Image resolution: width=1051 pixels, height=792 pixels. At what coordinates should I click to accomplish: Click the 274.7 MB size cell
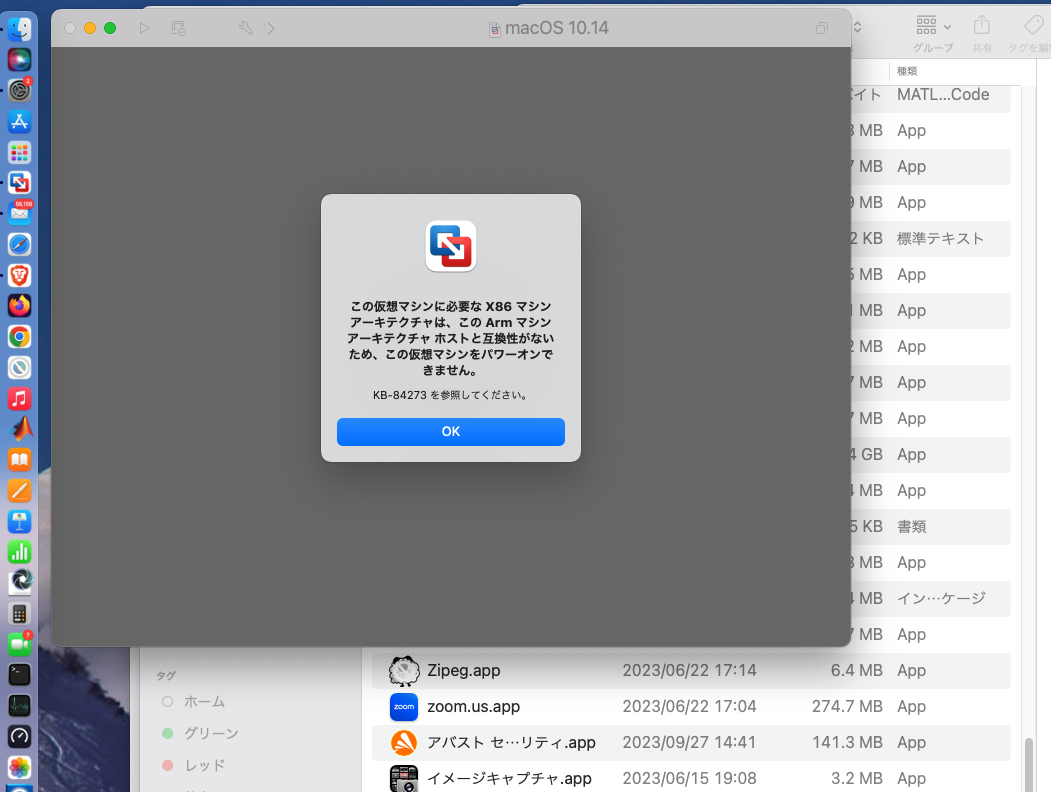click(x=847, y=706)
